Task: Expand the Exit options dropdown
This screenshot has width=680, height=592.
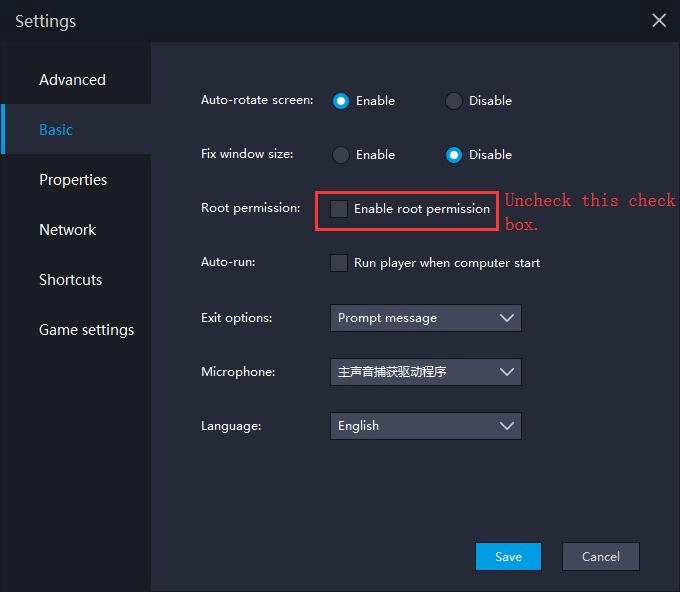Action: click(x=425, y=318)
